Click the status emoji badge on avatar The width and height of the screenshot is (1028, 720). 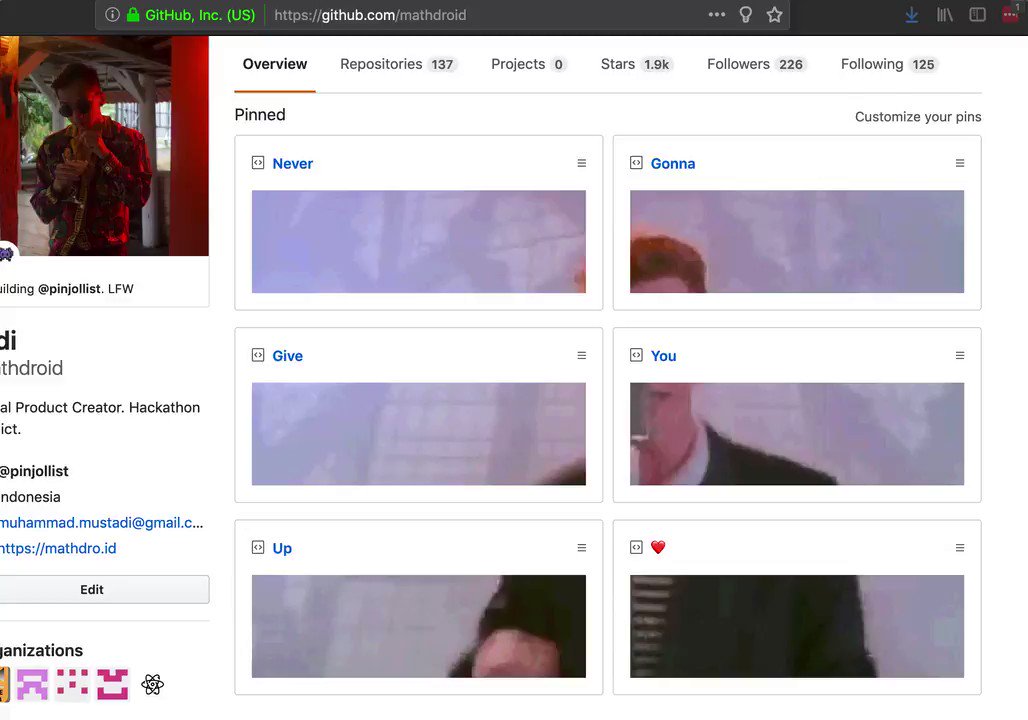coord(7,254)
